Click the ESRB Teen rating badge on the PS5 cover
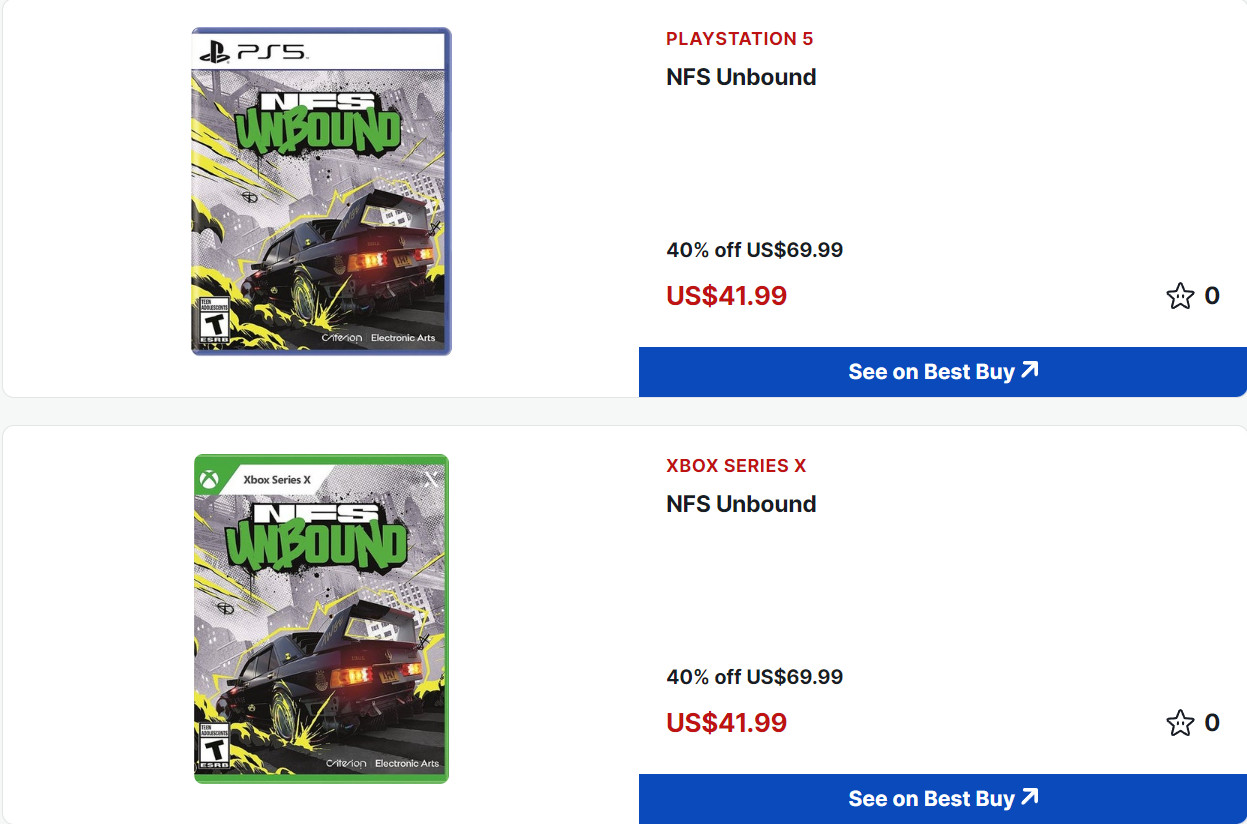The image size is (1247, 824). 213,322
